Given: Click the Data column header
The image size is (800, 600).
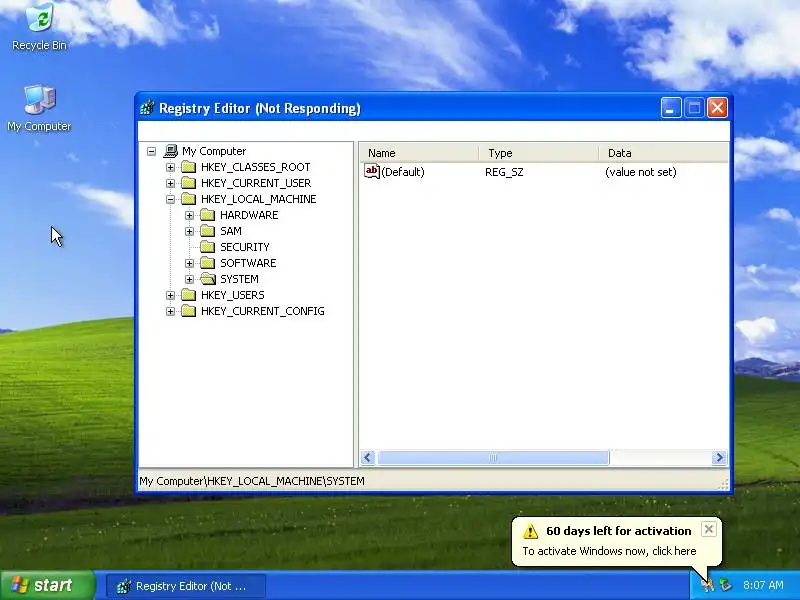Looking at the screenshot, I should (x=664, y=153).
